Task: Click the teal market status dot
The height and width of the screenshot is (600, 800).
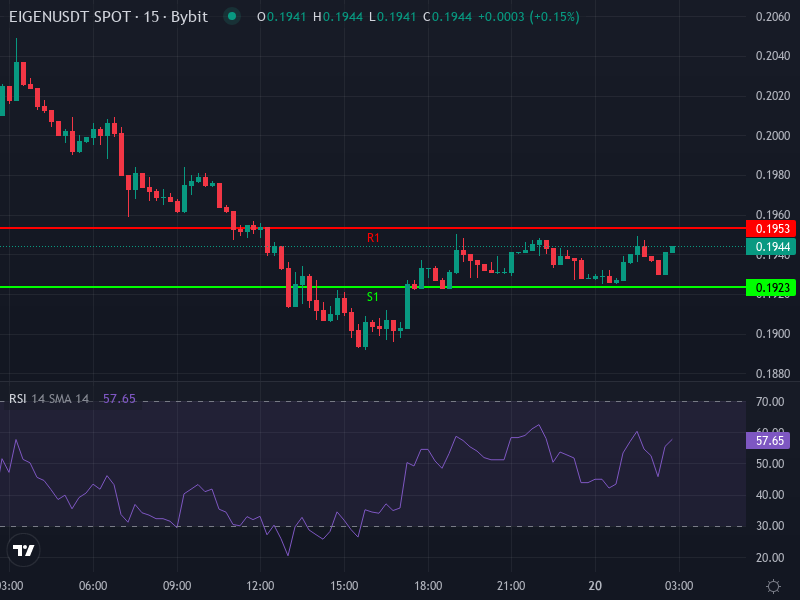Action: pyautogui.click(x=231, y=16)
